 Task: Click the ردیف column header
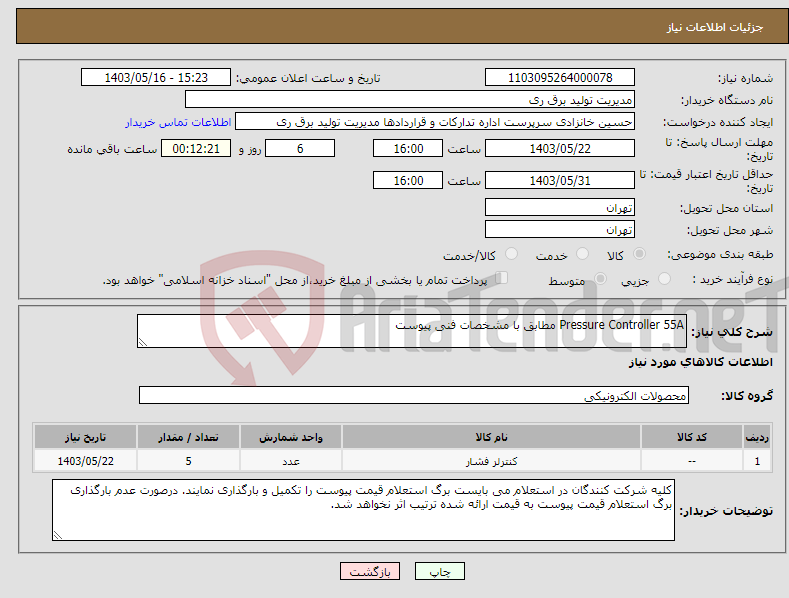(757, 437)
